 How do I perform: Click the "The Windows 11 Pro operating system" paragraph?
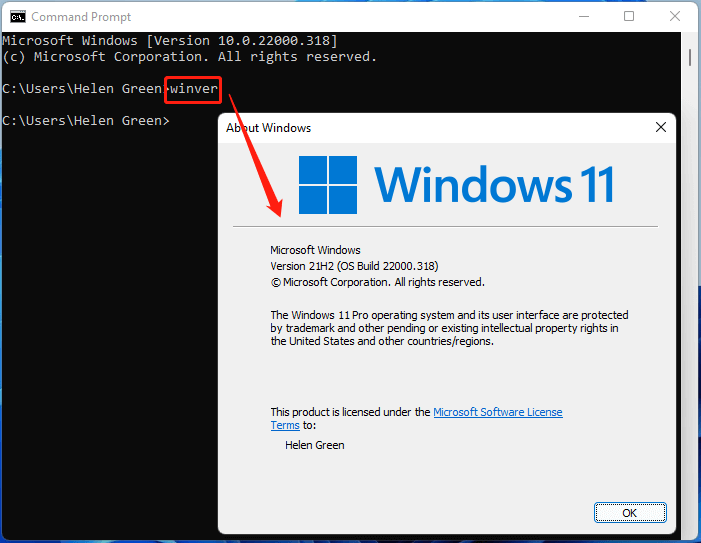449,328
